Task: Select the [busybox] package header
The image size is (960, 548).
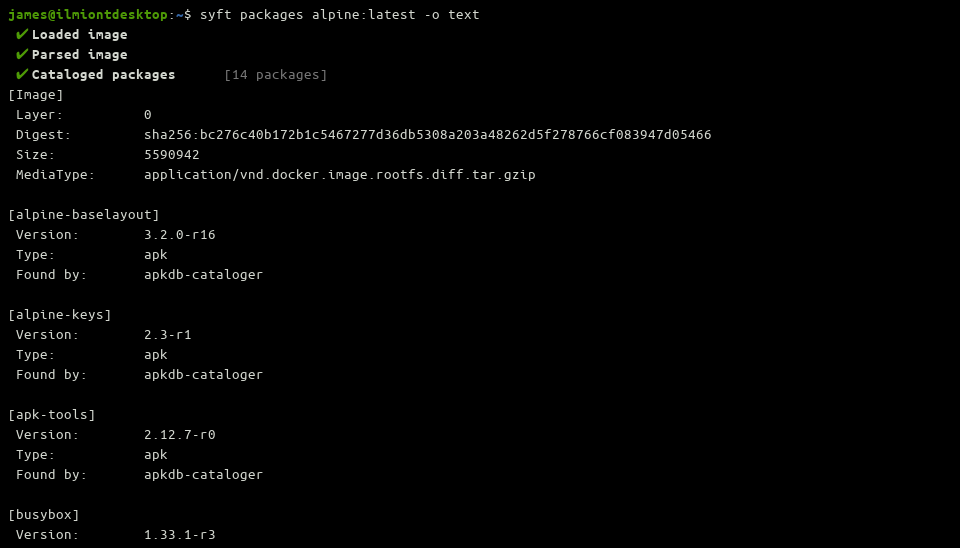Action: 44,515
